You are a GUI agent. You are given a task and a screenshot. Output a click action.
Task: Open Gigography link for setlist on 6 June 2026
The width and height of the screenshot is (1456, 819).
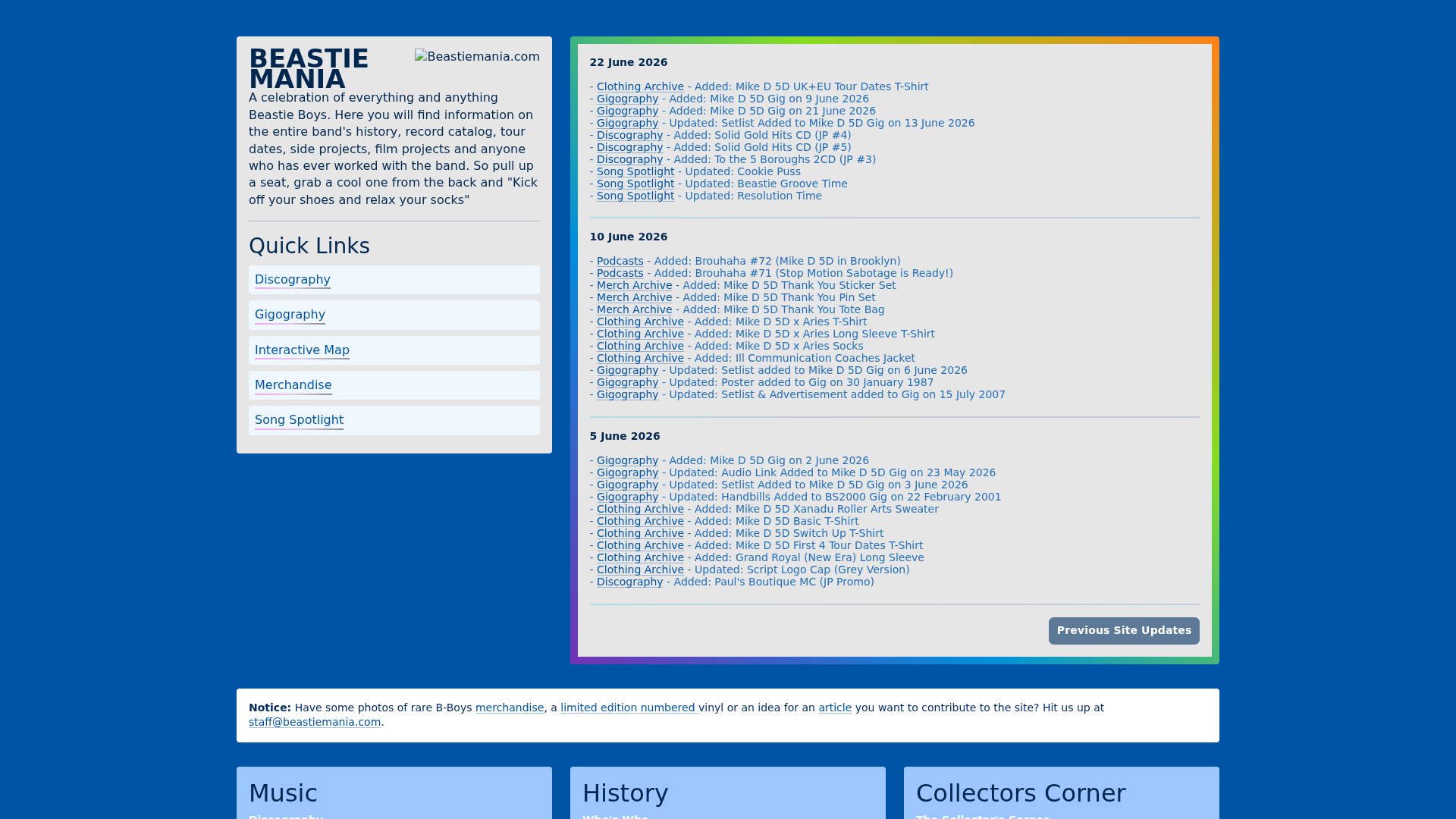[627, 371]
